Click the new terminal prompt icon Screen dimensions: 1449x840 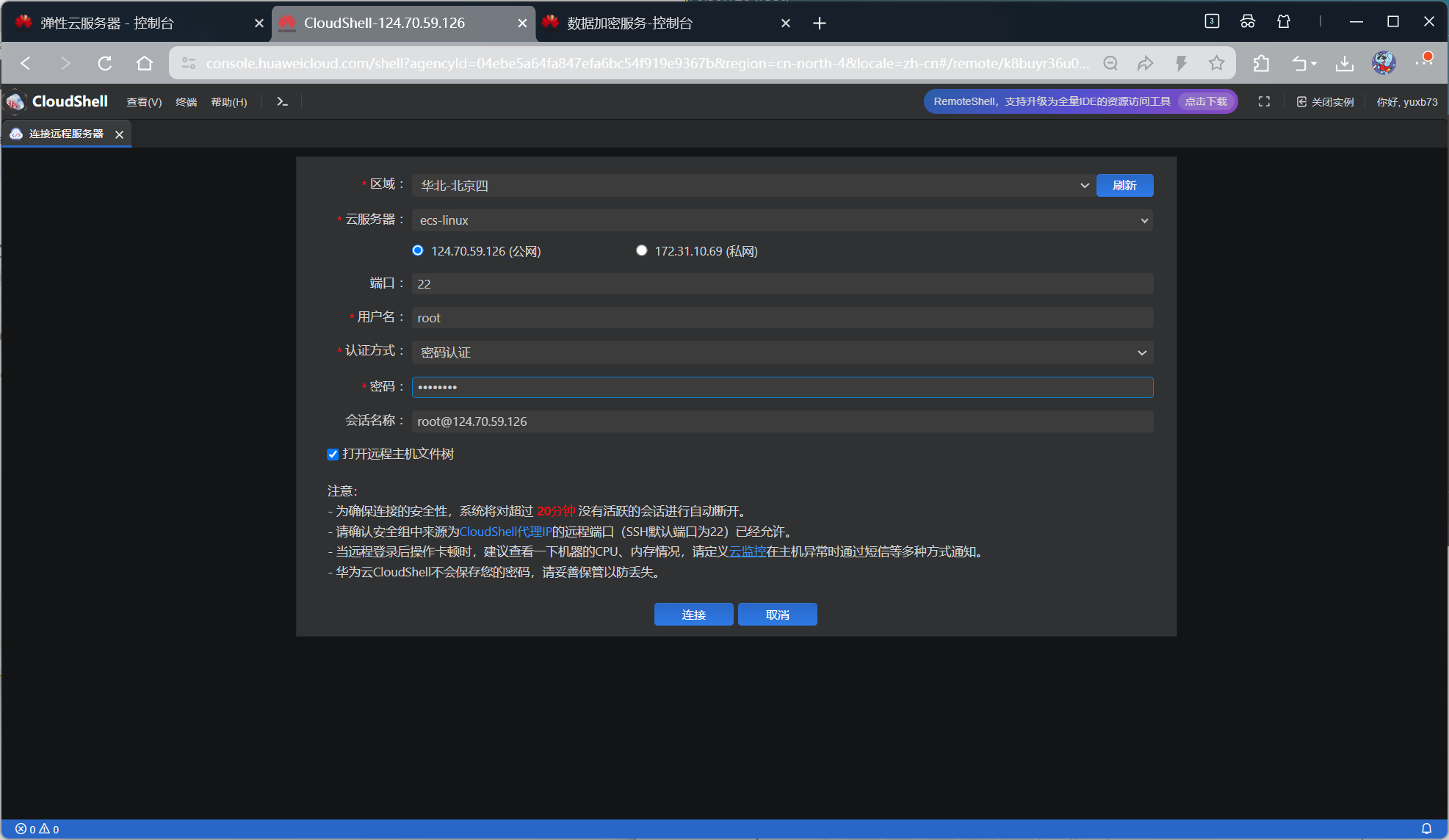point(282,101)
